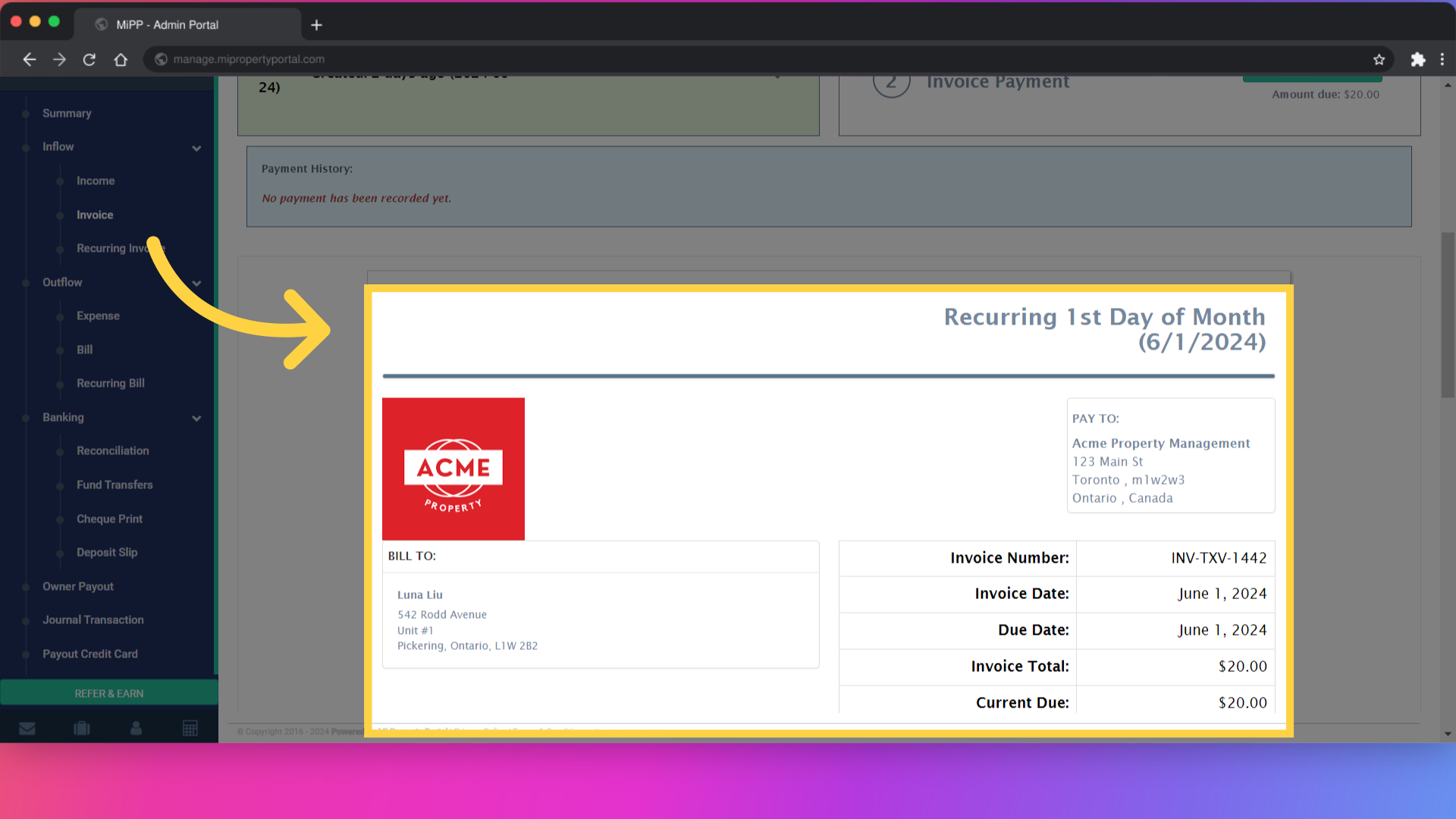This screenshot has width=1456, height=819.
Task: Collapse the Banking section chevron
Action: coord(196,419)
